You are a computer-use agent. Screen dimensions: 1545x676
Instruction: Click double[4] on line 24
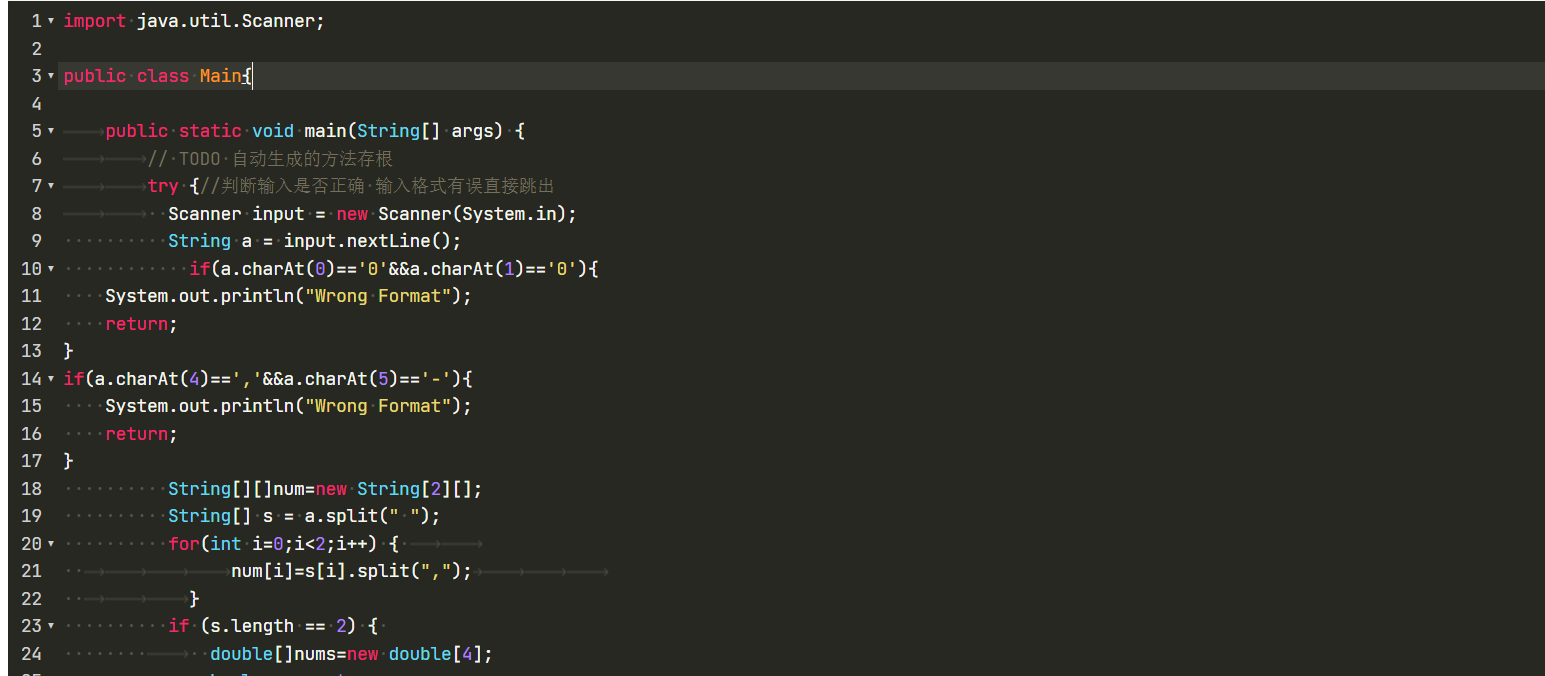[x=440, y=654]
